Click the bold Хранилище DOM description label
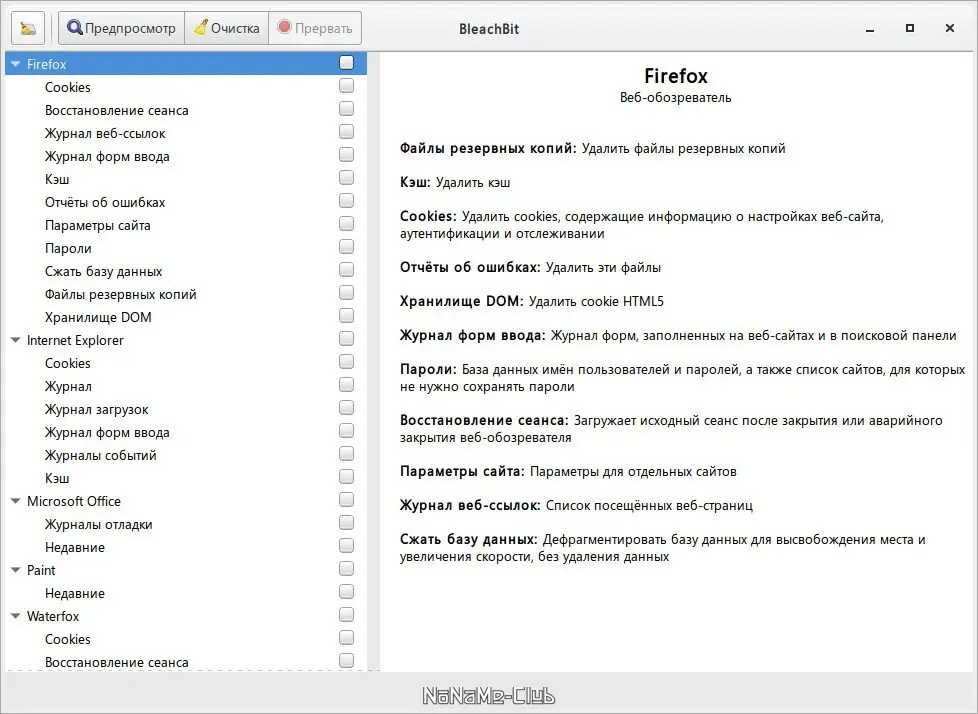 pyautogui.click(x=462, y=301)
